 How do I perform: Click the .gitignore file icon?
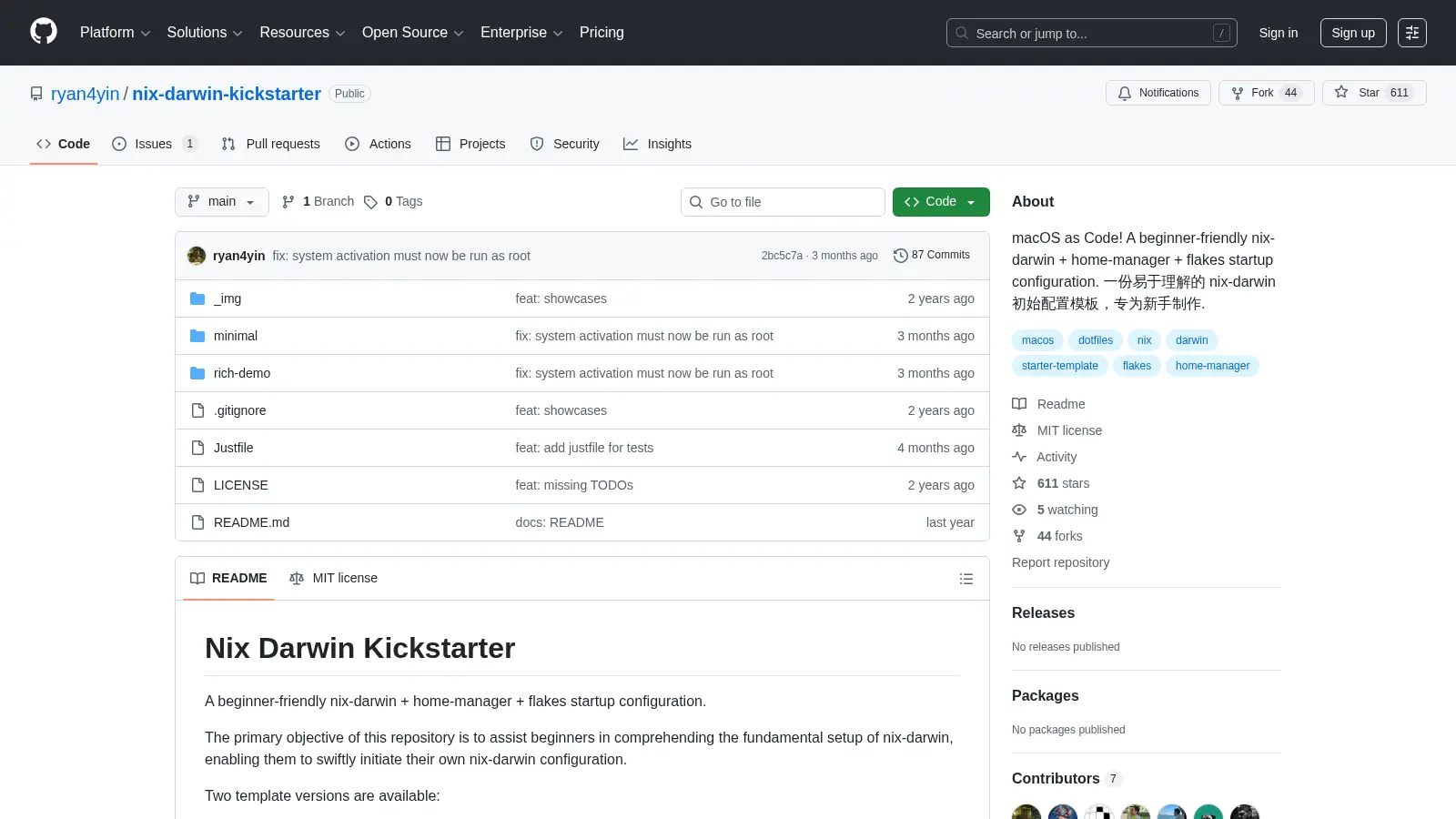click(x=197, y=410)
